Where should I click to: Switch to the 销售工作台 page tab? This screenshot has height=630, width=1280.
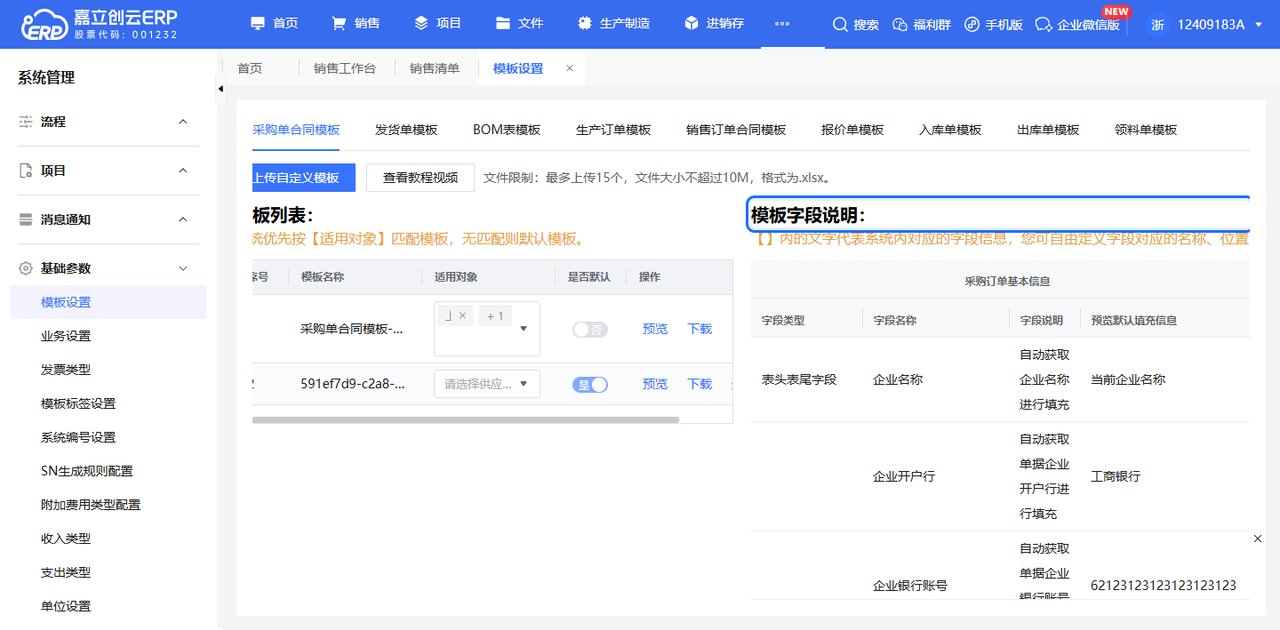345,68
